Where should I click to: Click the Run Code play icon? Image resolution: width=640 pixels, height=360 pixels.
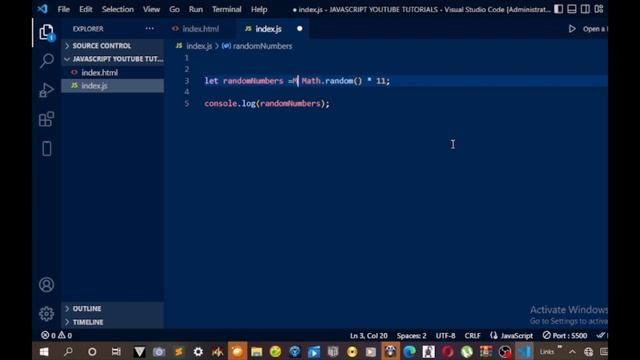(572, 29)
